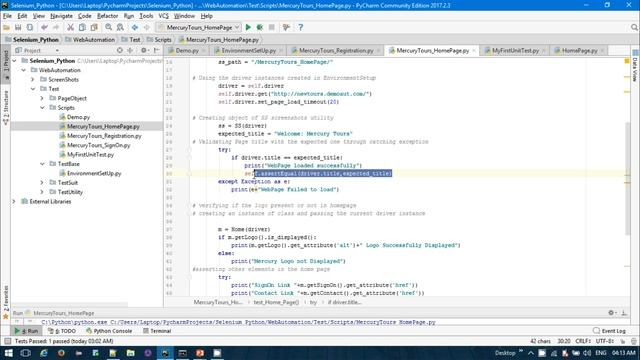Click the Find magnifier icon
This screenshot has width=640, height=360.
[x=109, y=27]
